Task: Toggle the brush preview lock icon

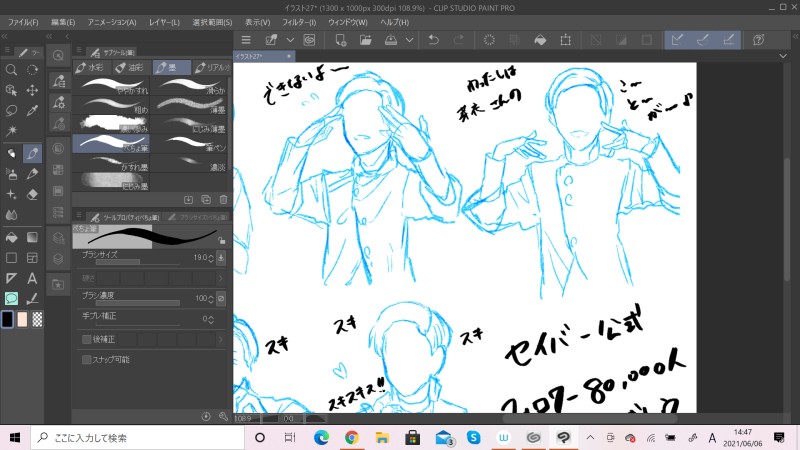Action: 221,240
